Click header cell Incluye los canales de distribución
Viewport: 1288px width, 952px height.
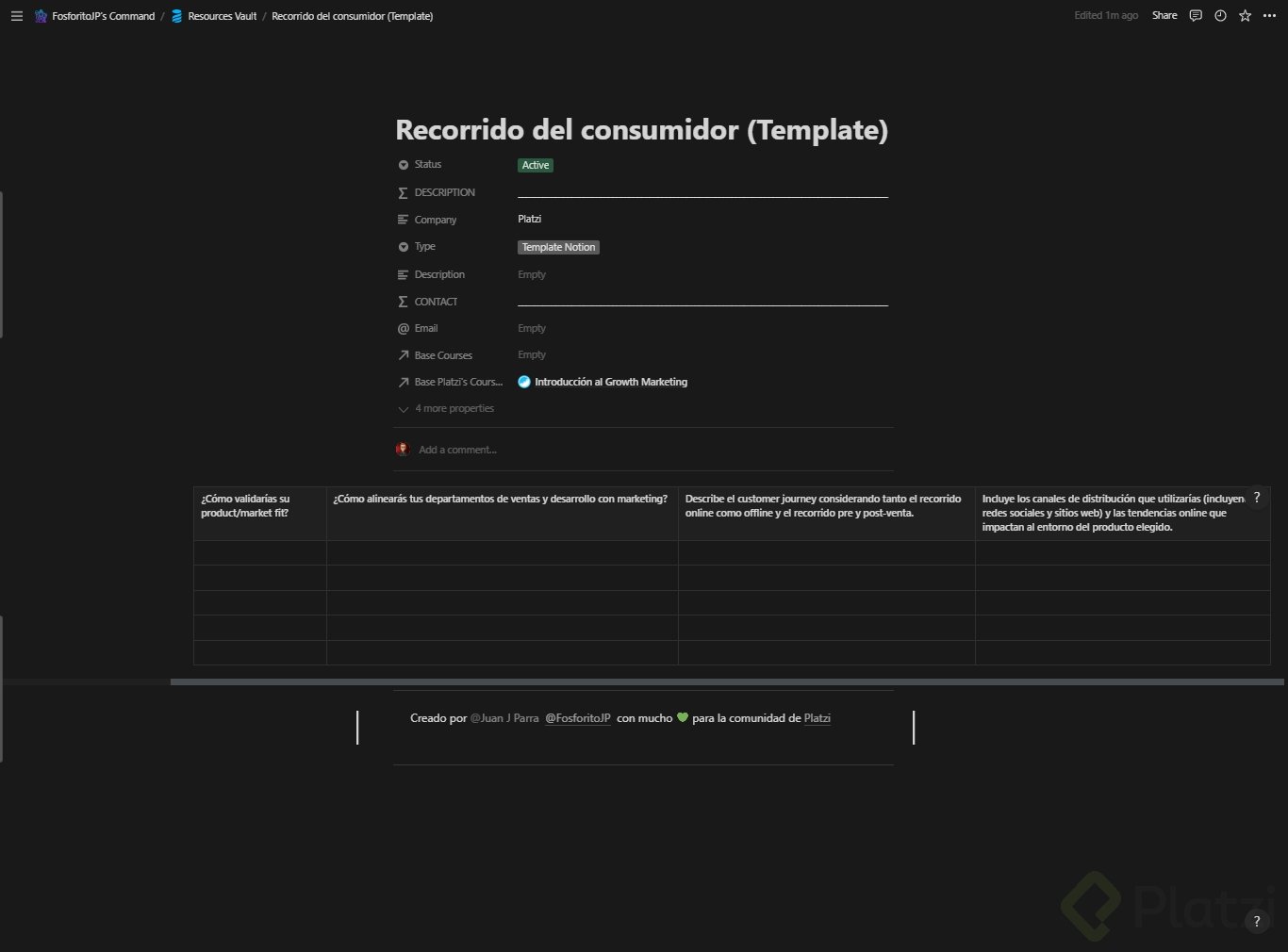(x=1123, y=513)
